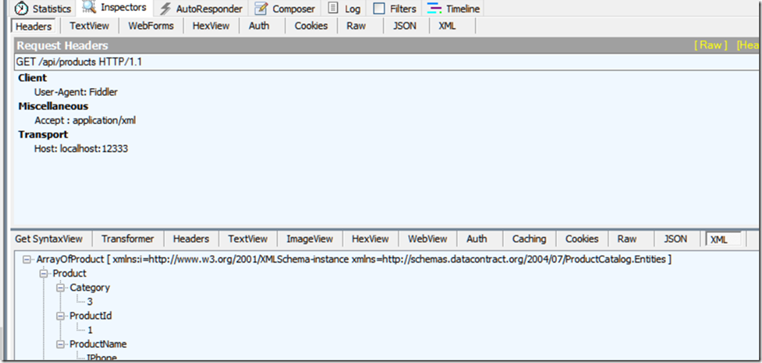Open the Statistics tab
Screen dimensions: 762x363
point(44,9)
